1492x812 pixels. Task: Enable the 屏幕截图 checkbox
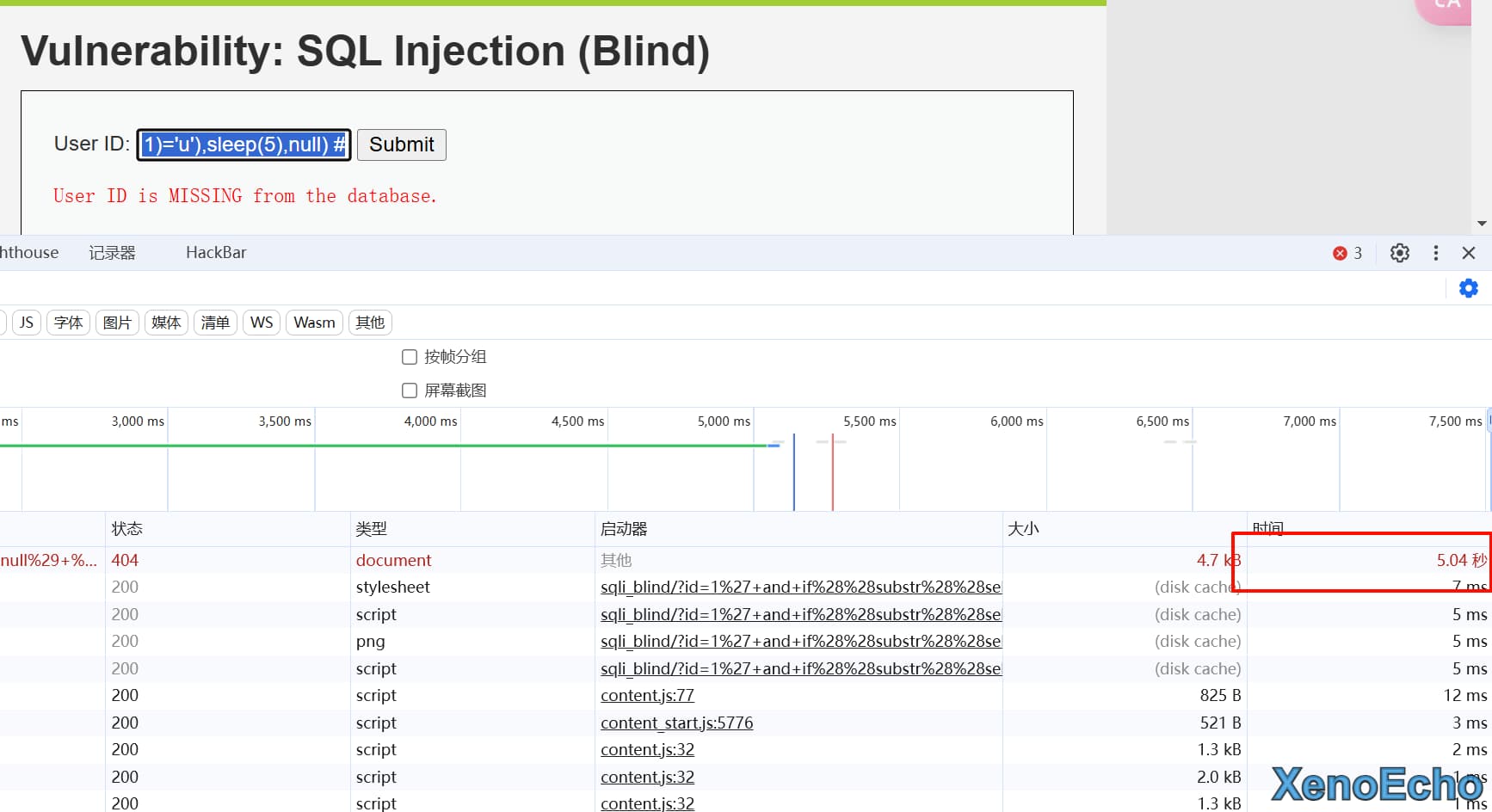click(x=410, y=391)
